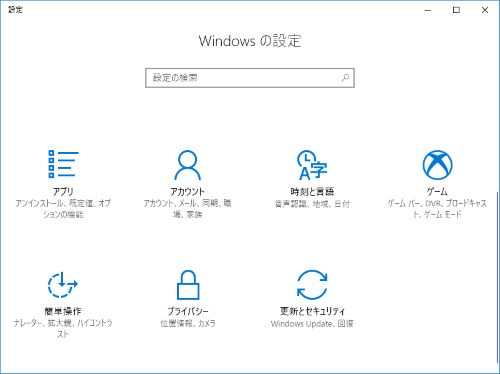Screen dimensions: 500x374
Task: Click the 更新とセキュリティ category label
Action: point(312,311)
